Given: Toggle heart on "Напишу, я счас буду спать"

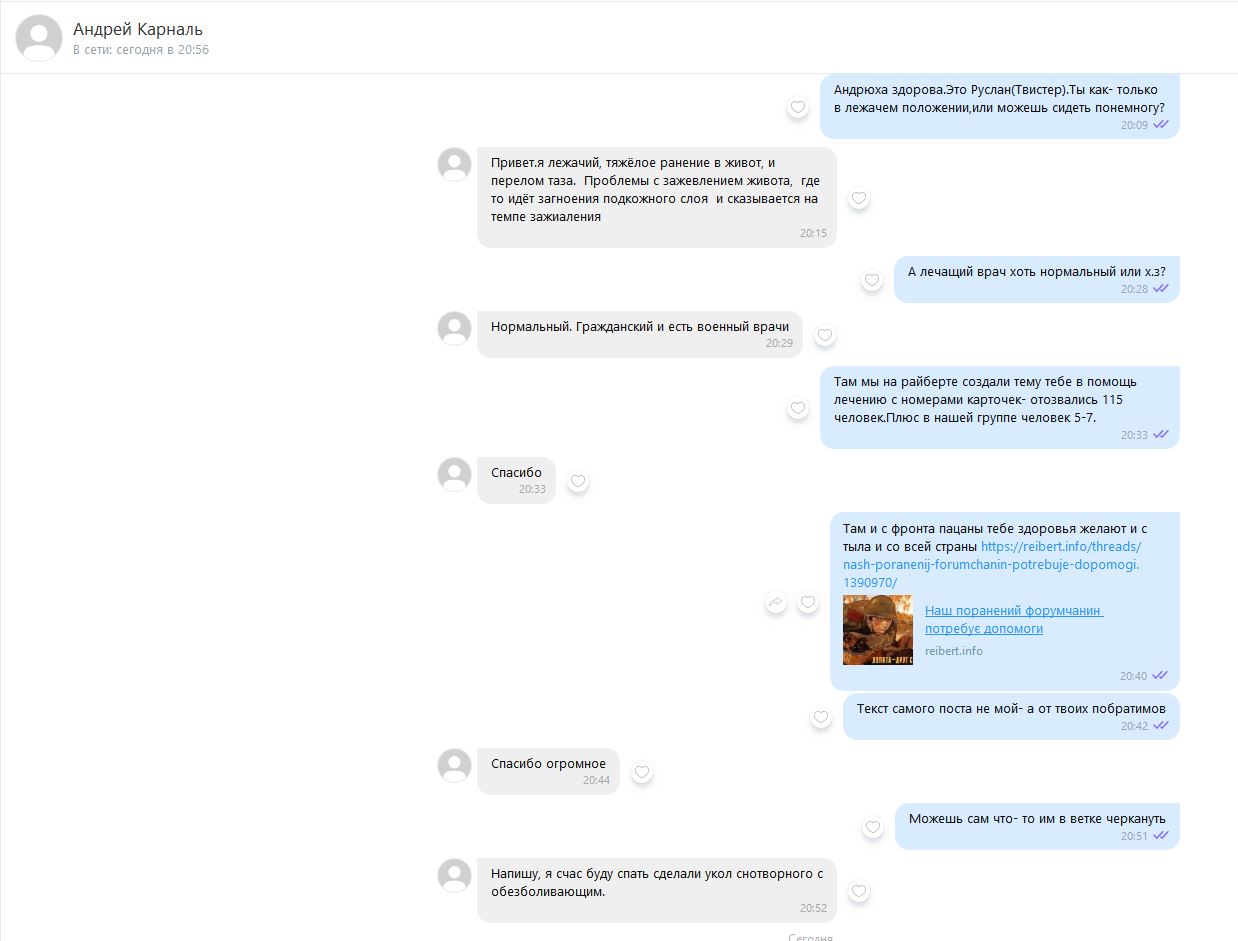Looking at the screenshot, I should [859, 891].
